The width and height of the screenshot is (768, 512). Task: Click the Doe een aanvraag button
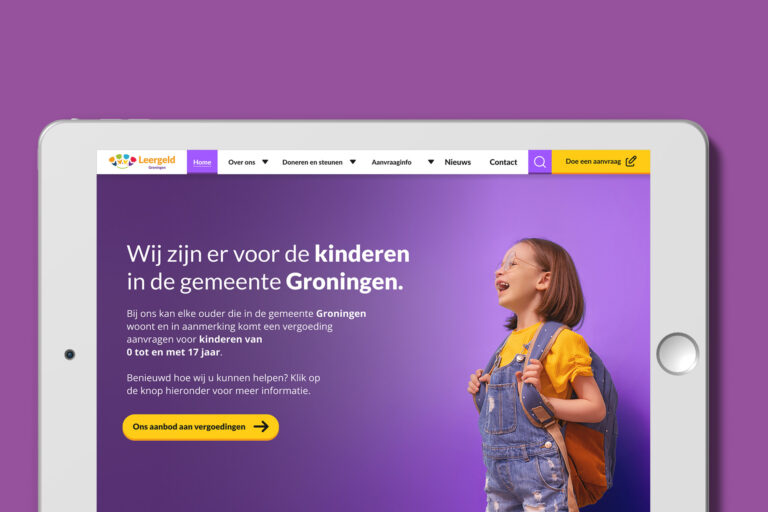click(x=601, y=162)
